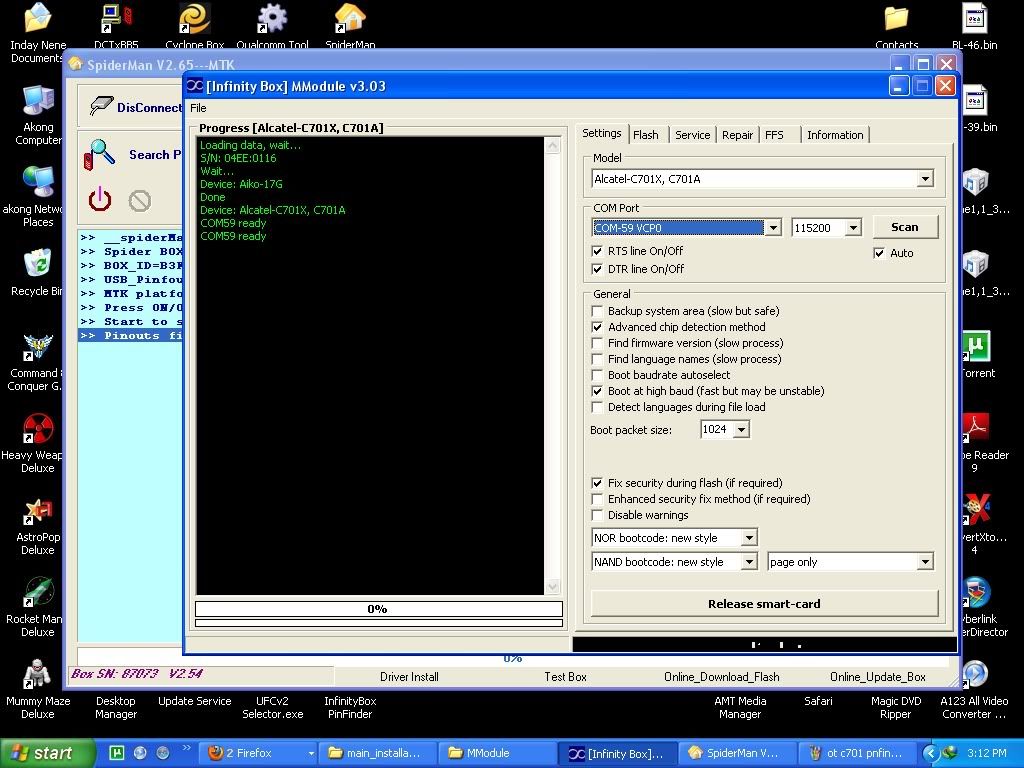Open SpiderMan desktop shortcut

pyautogui.click(x=350, y=18)
